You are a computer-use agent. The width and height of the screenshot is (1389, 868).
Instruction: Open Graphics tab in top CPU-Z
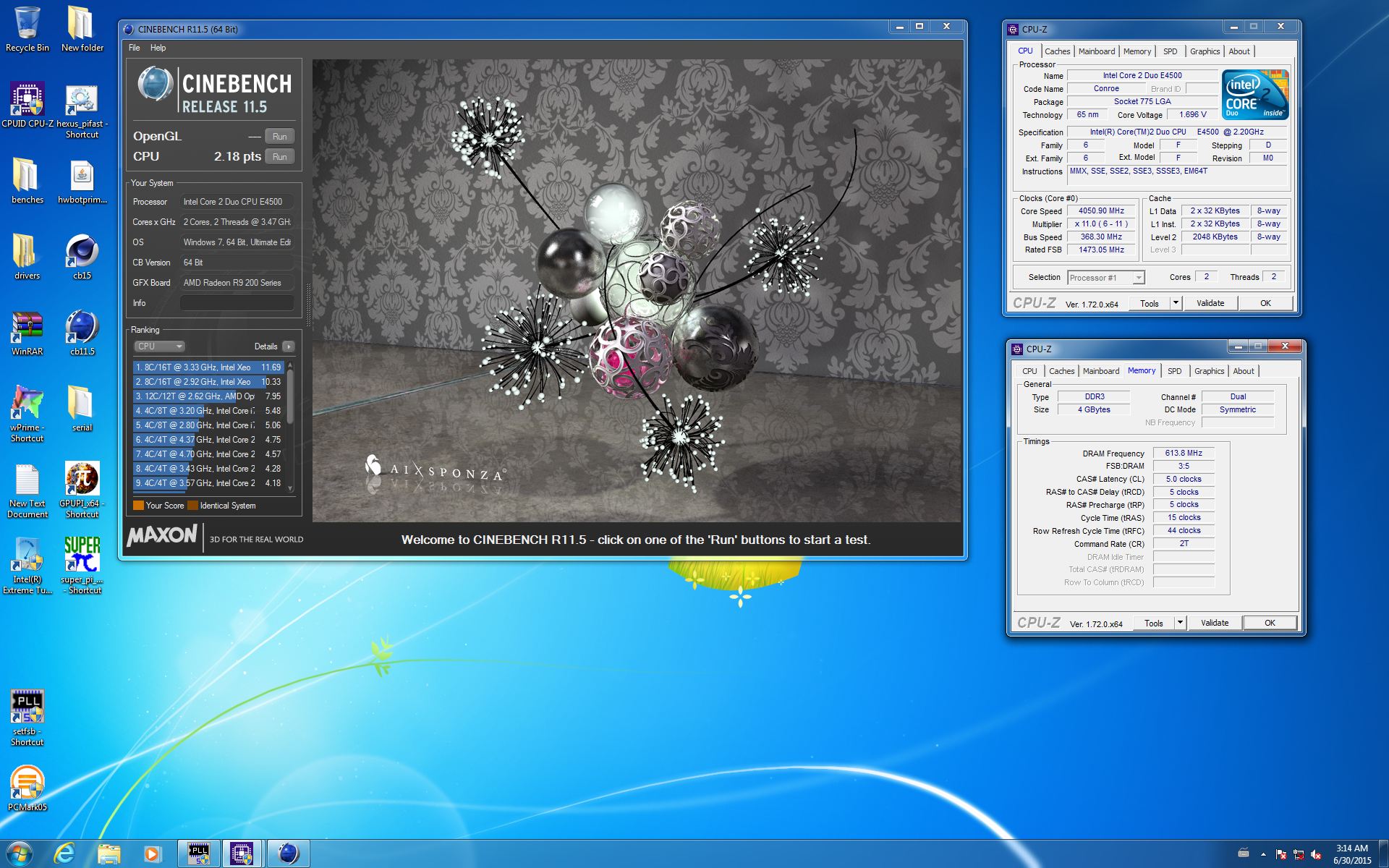point(1205,51)
